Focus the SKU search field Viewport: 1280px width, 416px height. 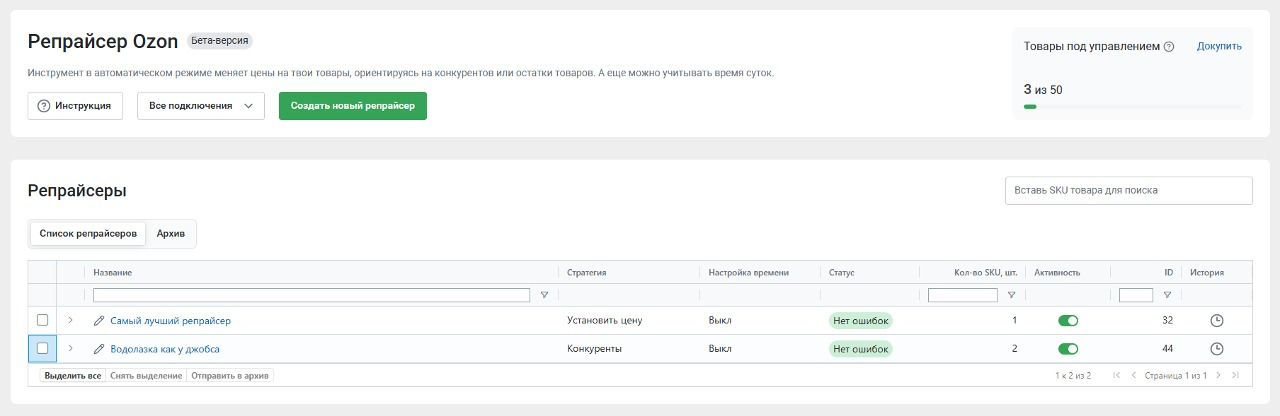click(1128, 190)
